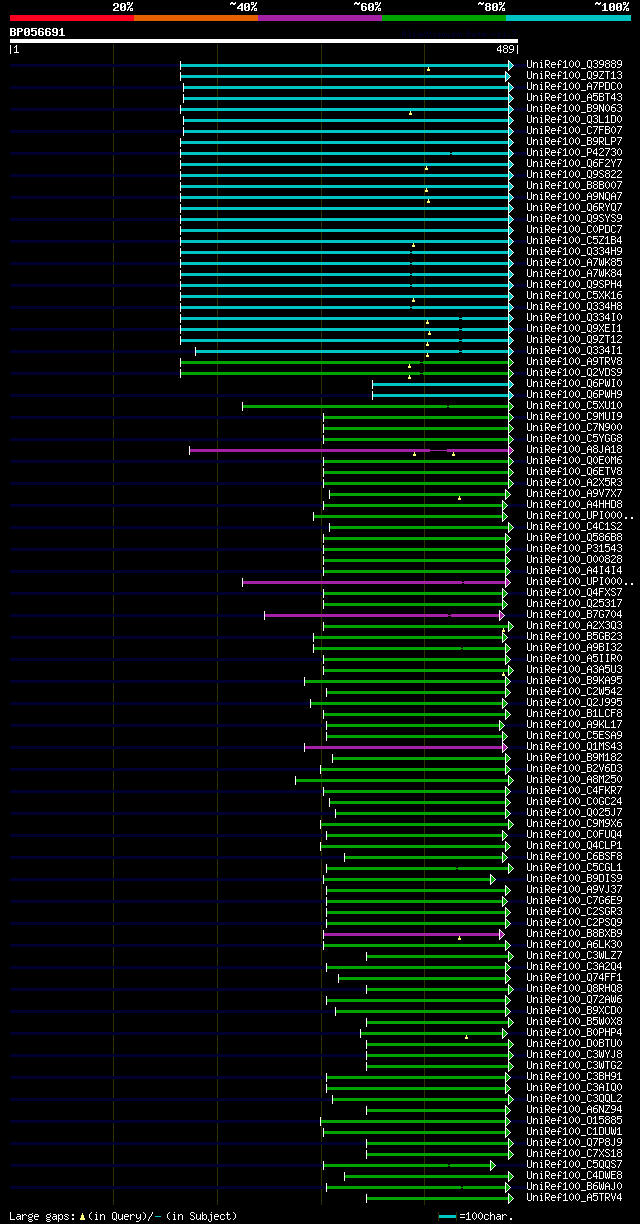
Task: Click the Large gaps legend text
Action: point(123,1216)
